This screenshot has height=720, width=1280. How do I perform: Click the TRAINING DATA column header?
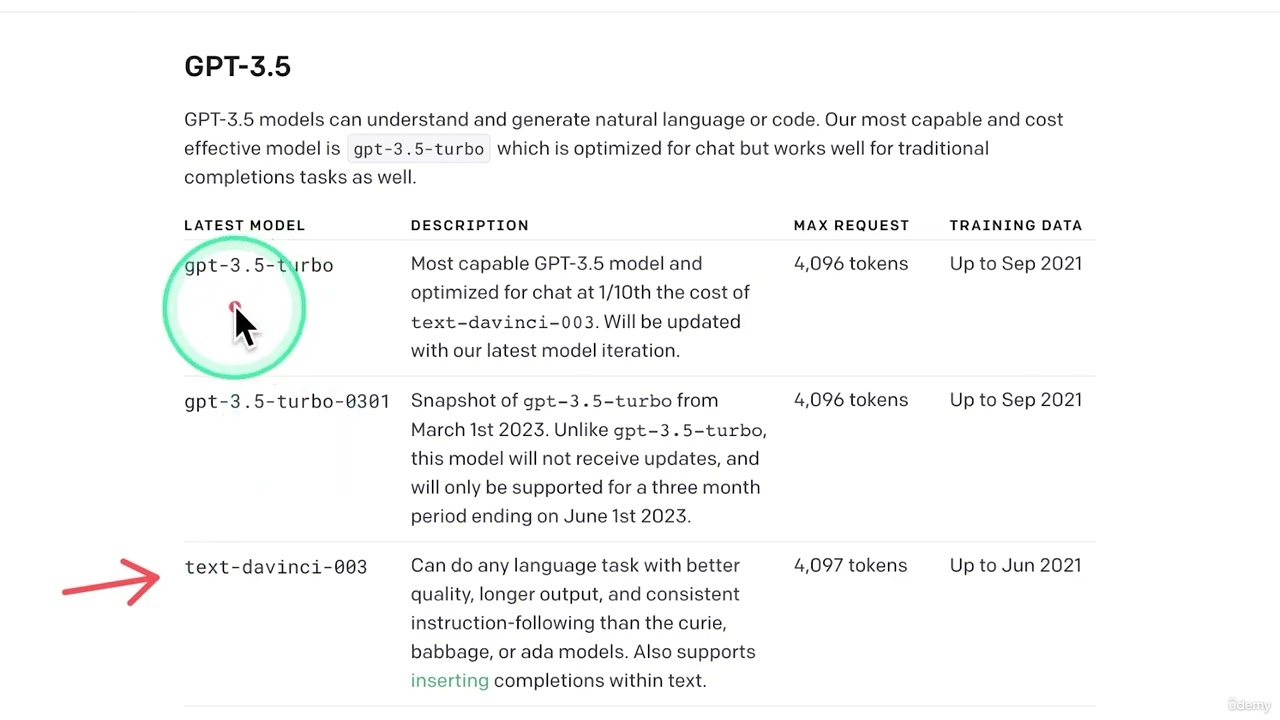pos(1016,225)
